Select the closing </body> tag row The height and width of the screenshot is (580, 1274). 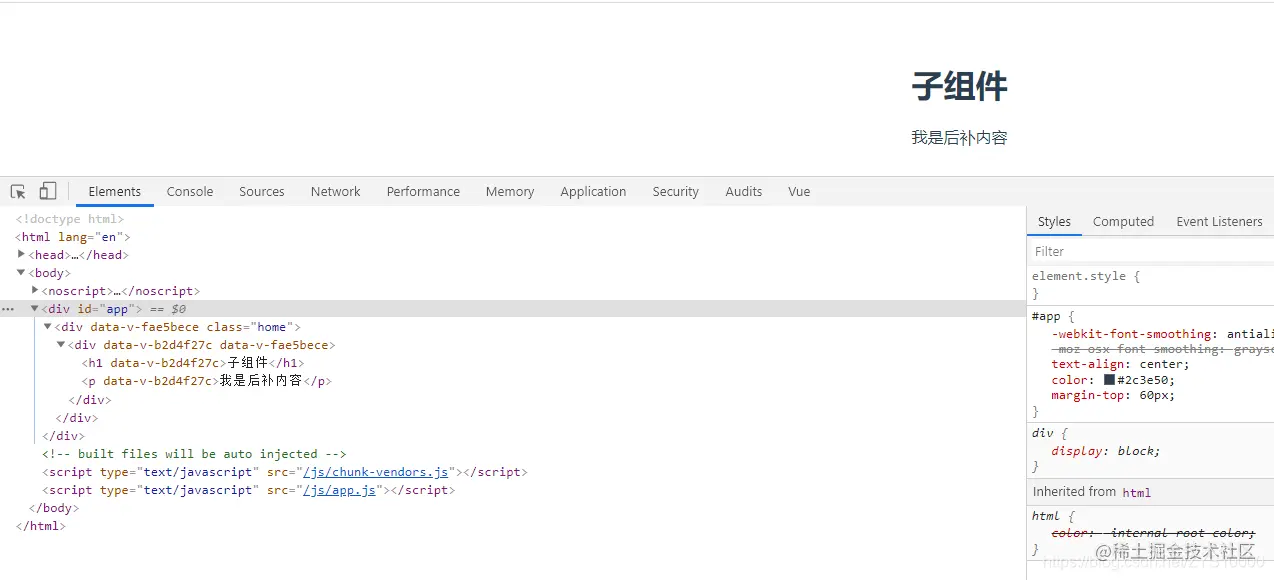(x=53, y=508)
